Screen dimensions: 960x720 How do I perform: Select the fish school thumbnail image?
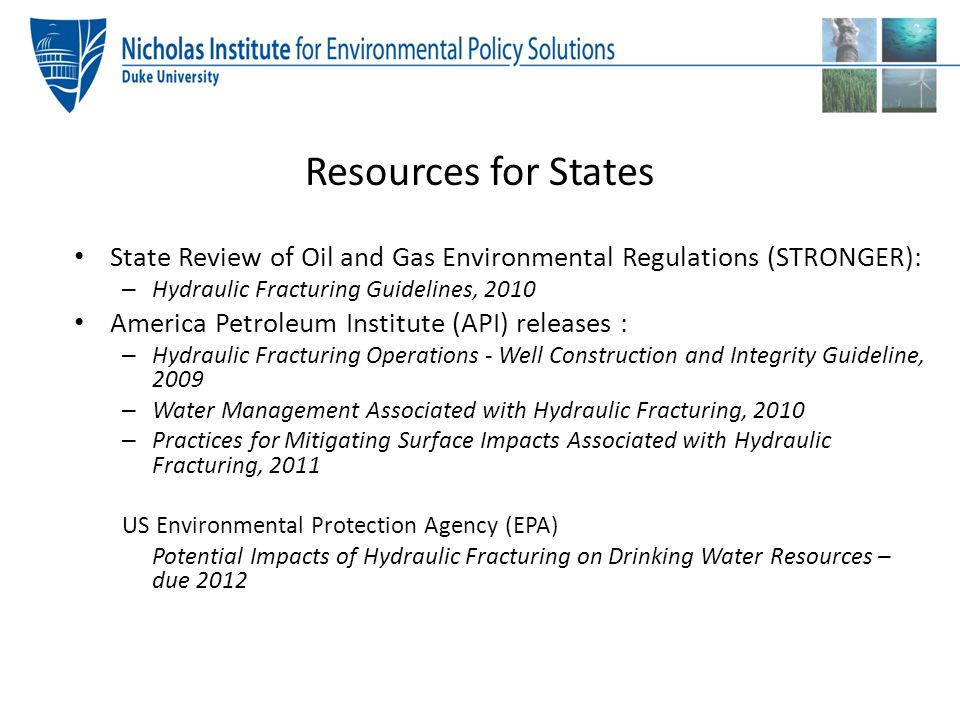[x=909, y=40]
